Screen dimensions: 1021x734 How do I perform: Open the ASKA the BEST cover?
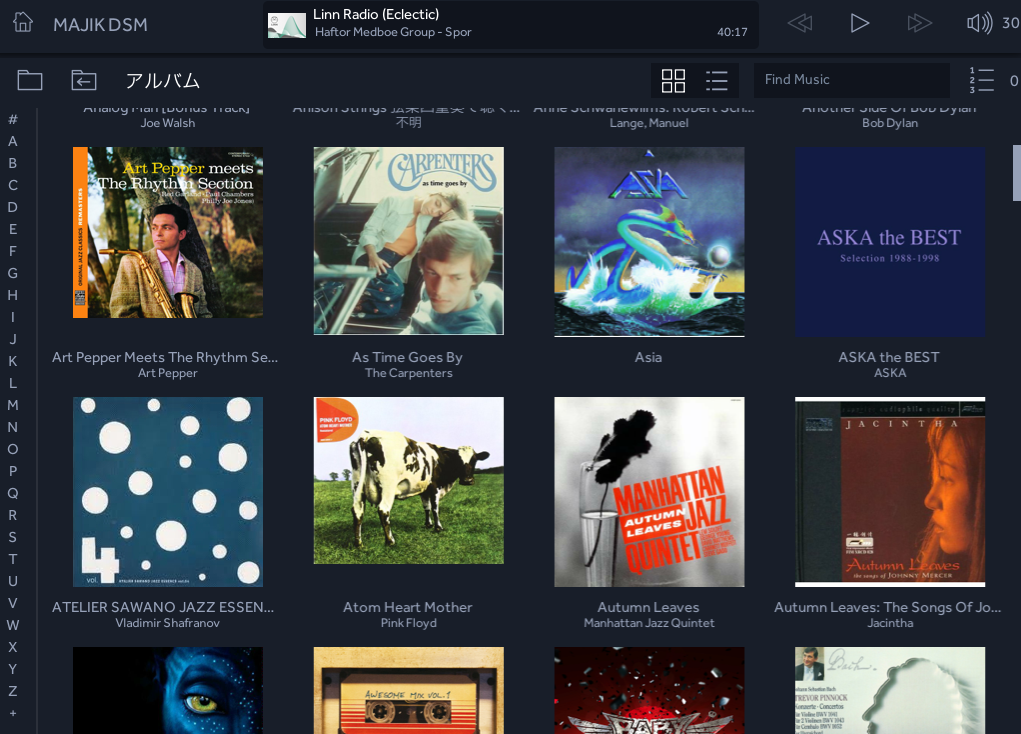(x=890, y=242)
